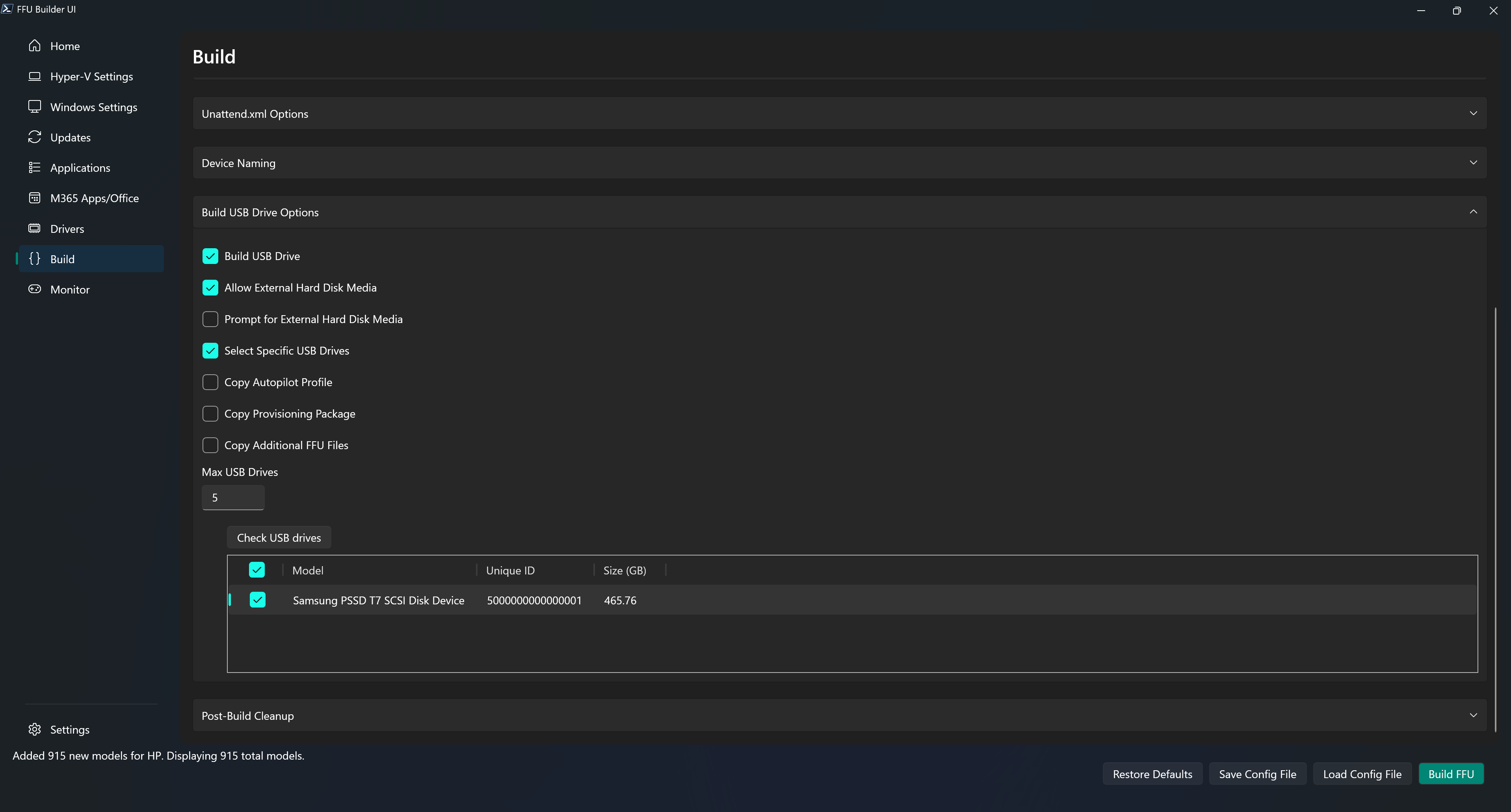Expand the Device Naming section
This screenshot has width=1511, height=812.
point(839,163)
